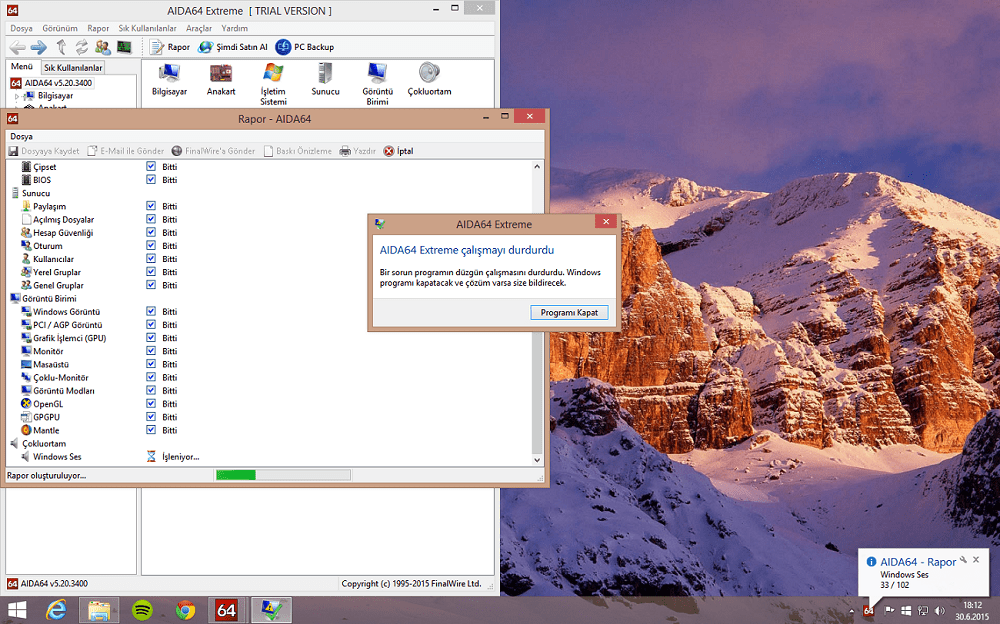Switch to Sık Kullanılanlar tab
The image size is (1000, 624).
[73, 68]
